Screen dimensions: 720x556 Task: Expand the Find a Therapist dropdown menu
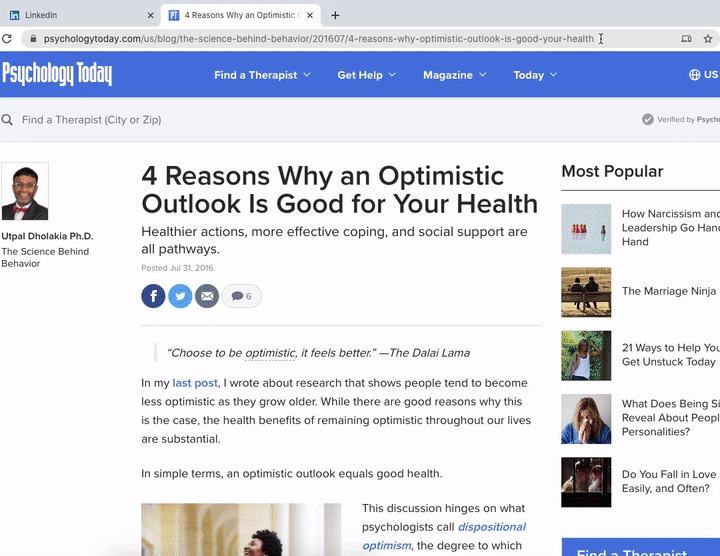point(262,75)
